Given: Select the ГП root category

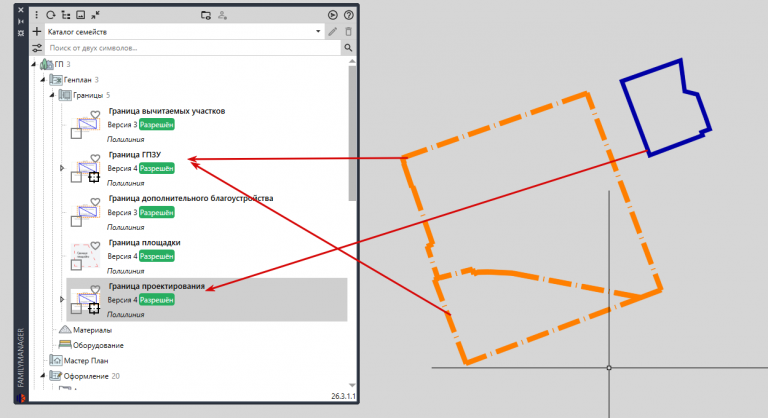Looking at the screenshot, I should tap(59, 64).
